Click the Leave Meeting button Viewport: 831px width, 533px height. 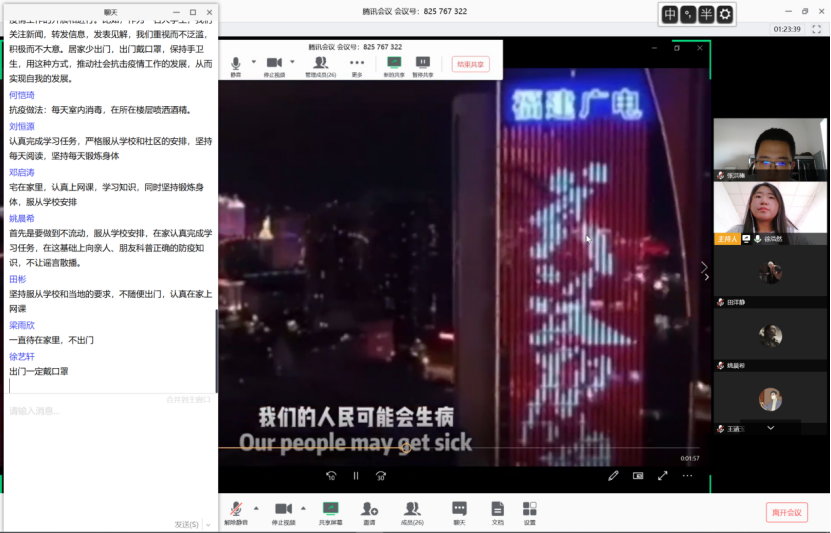pos(787,512)
